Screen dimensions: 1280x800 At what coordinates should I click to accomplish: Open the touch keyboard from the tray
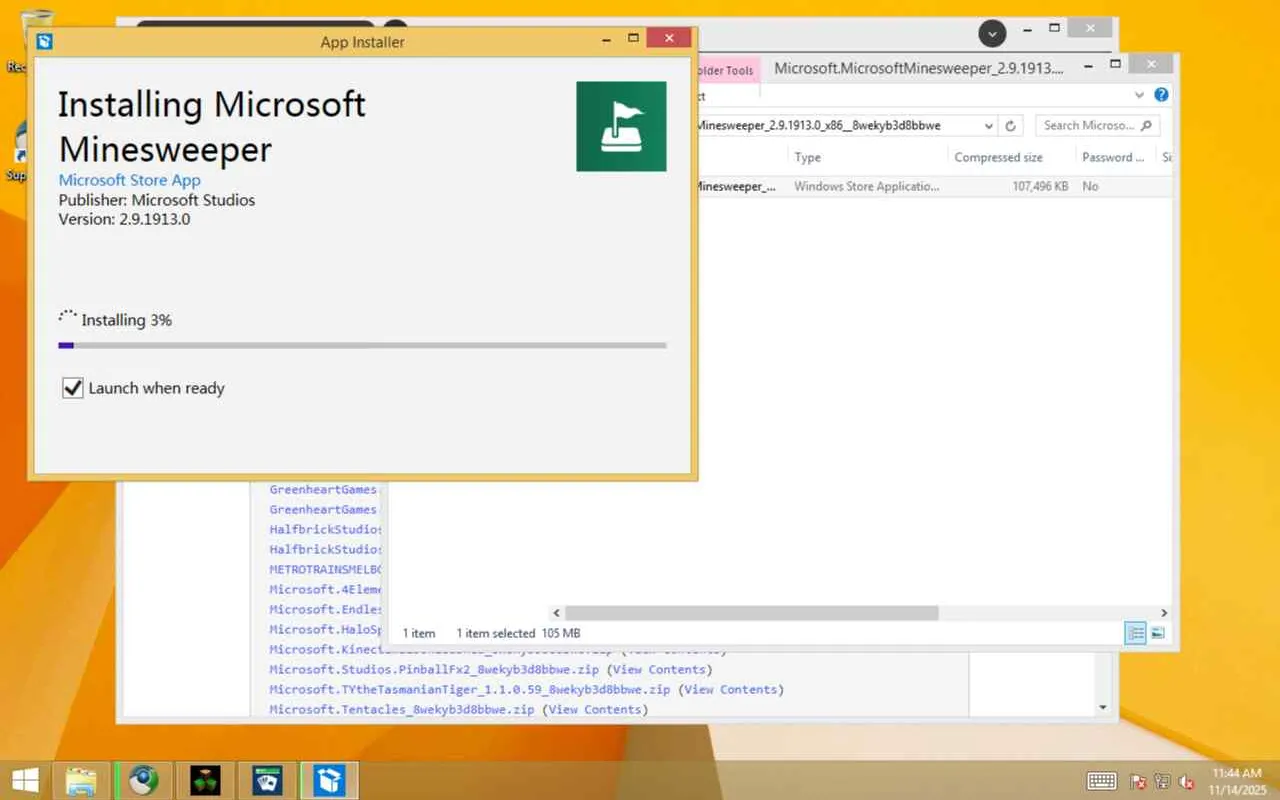click(1101, 781)
